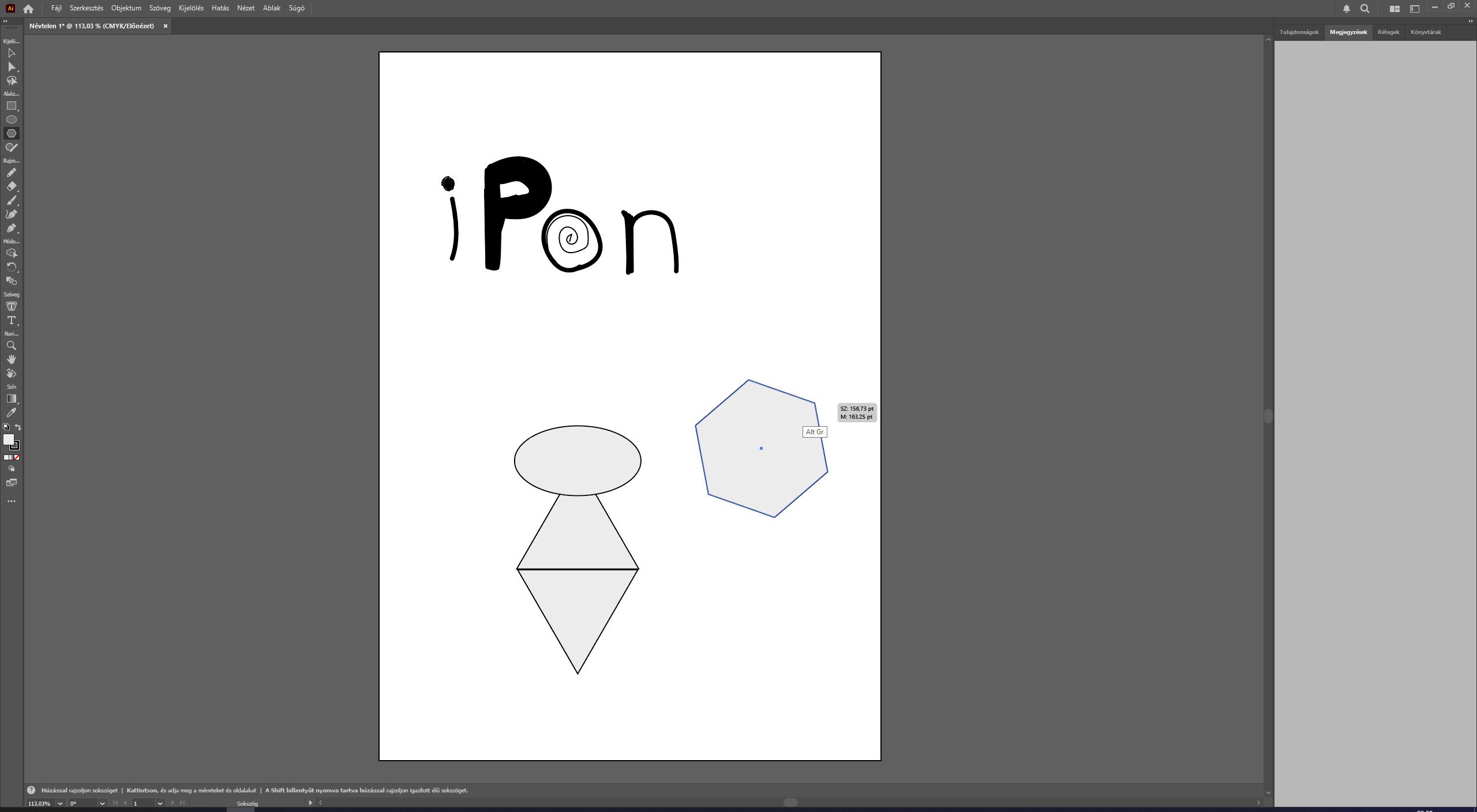Viewport: 1477px width, 812px height.
Task: Expand status bar options arrow
Action: click(x=310, y=803)
